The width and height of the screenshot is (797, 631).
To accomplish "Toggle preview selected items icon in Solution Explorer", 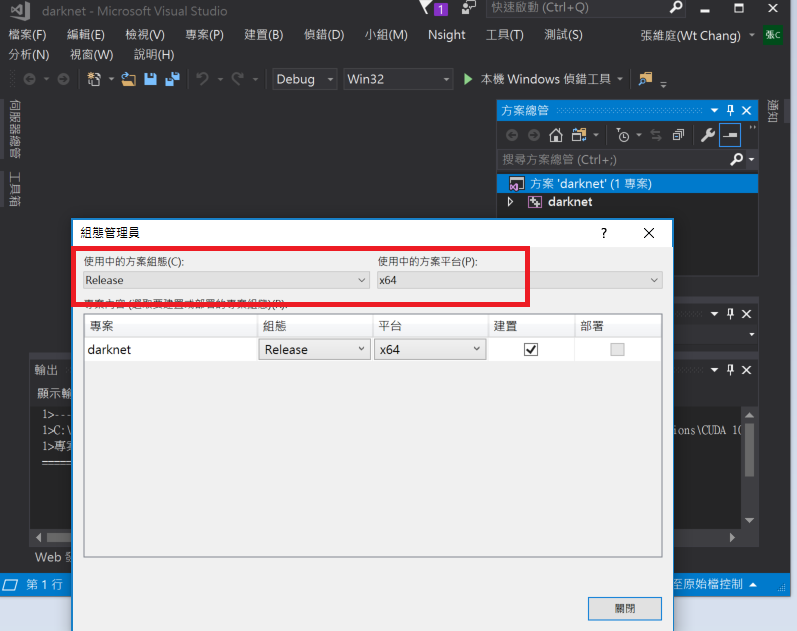I will (x=730, y=135).
